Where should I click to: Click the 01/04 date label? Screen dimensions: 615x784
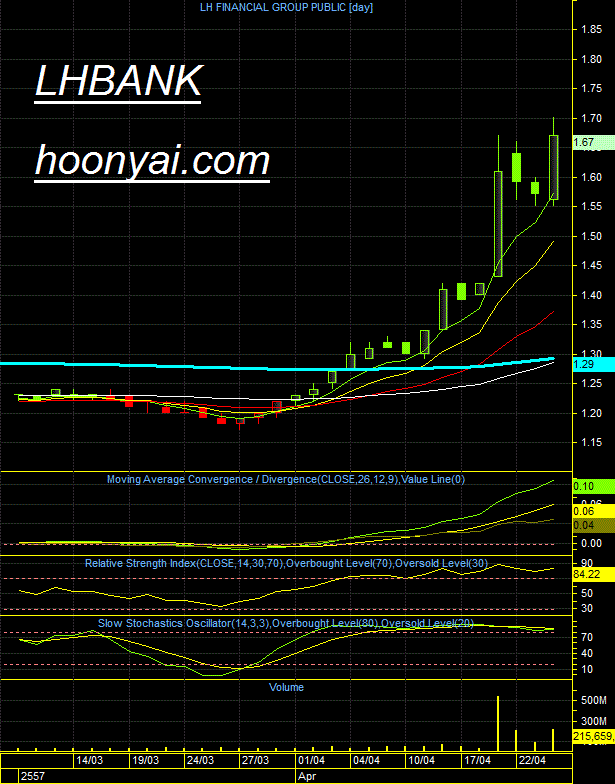tap(311, 760)
